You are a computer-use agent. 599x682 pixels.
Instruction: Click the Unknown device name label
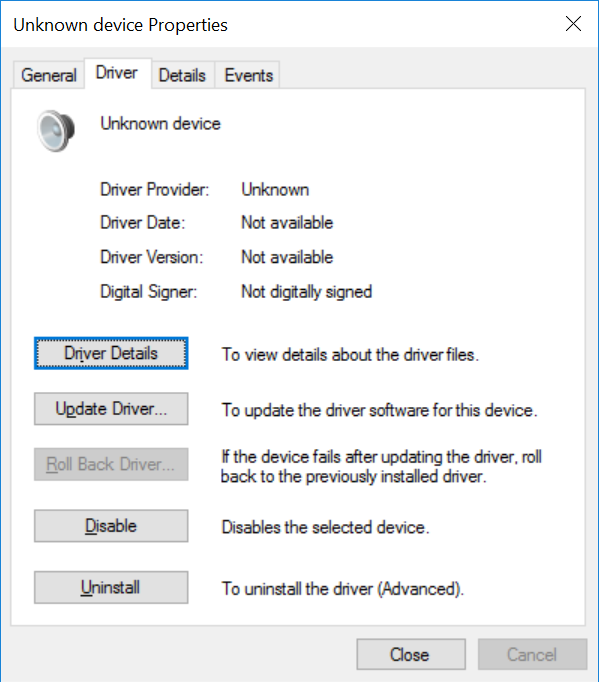(161, 124)
